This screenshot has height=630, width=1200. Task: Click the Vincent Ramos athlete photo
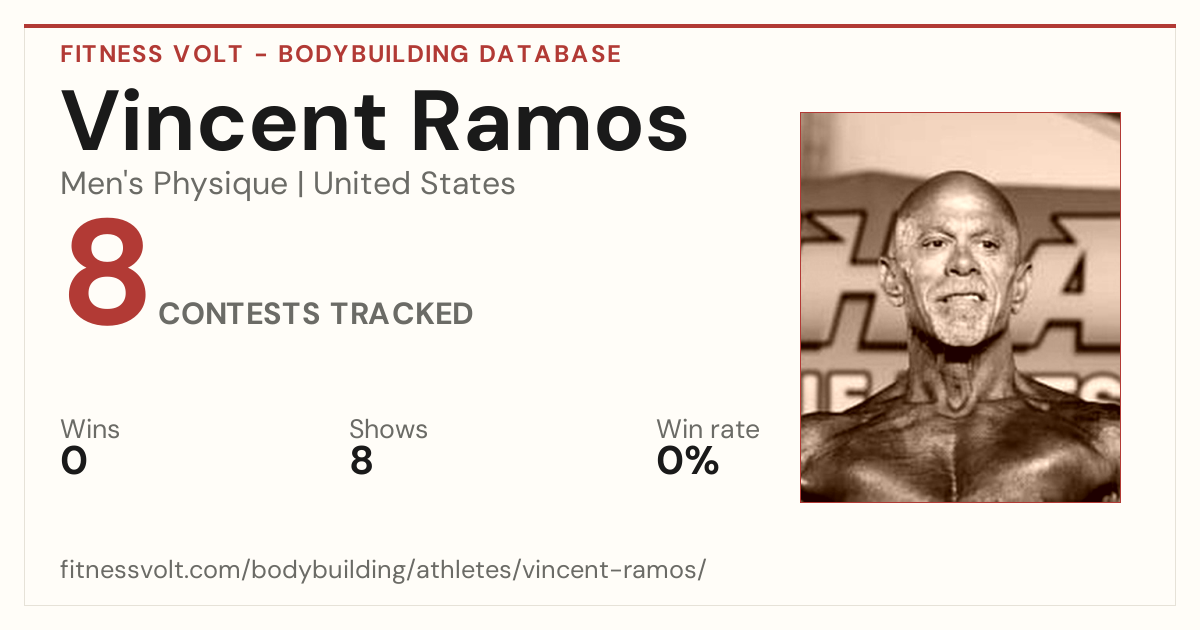(960, 307)
